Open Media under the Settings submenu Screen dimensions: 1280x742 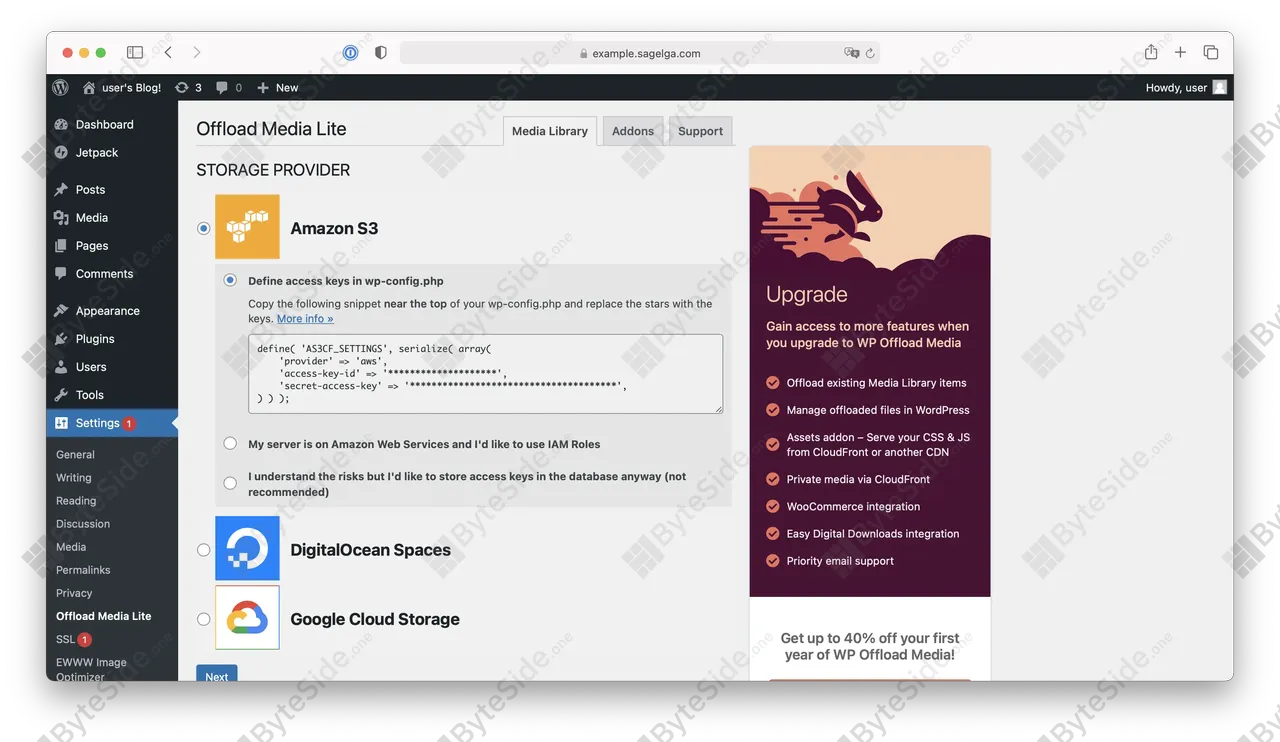tap(71, 546)
